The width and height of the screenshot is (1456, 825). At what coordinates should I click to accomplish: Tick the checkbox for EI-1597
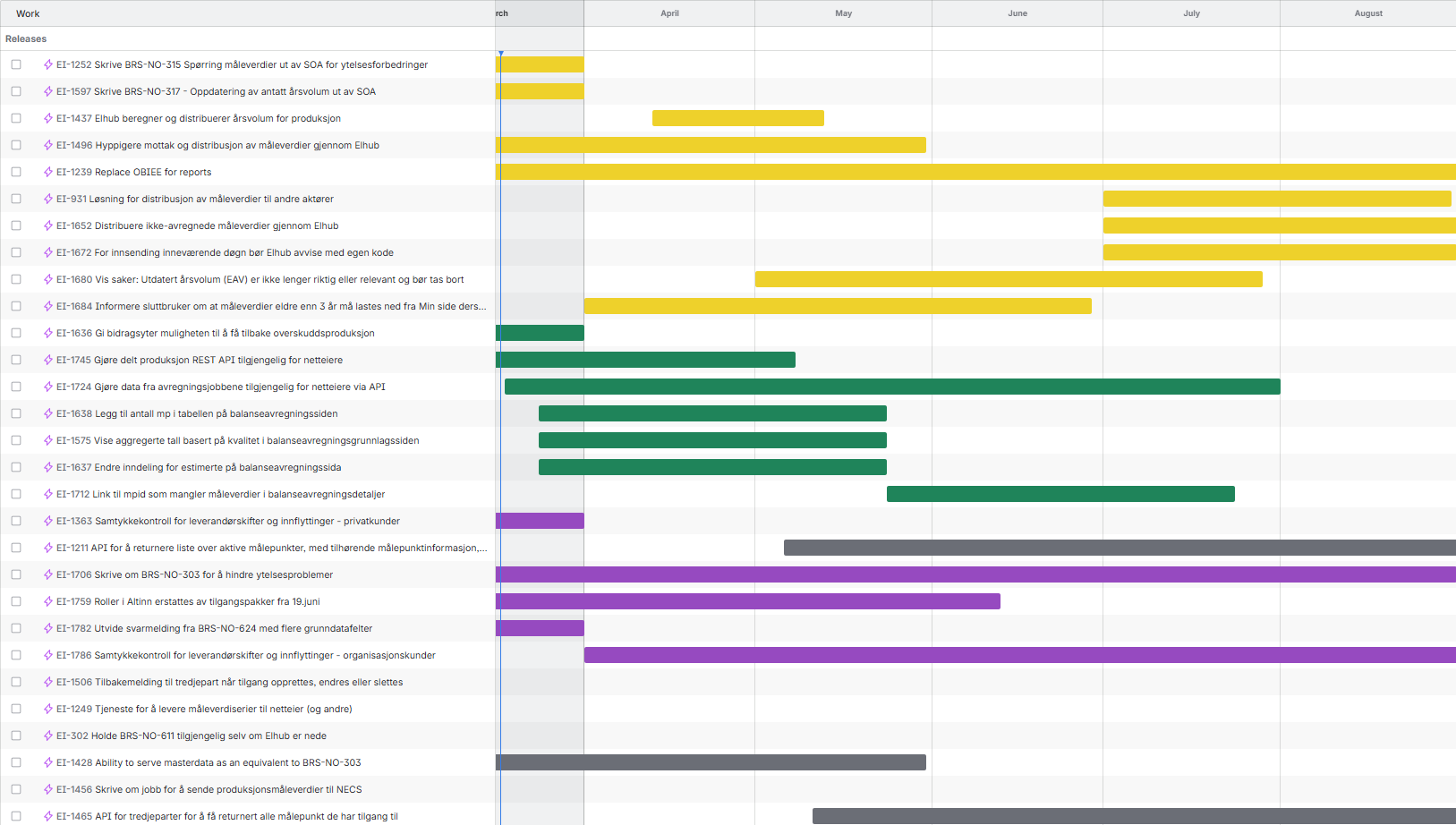(16, 91)
